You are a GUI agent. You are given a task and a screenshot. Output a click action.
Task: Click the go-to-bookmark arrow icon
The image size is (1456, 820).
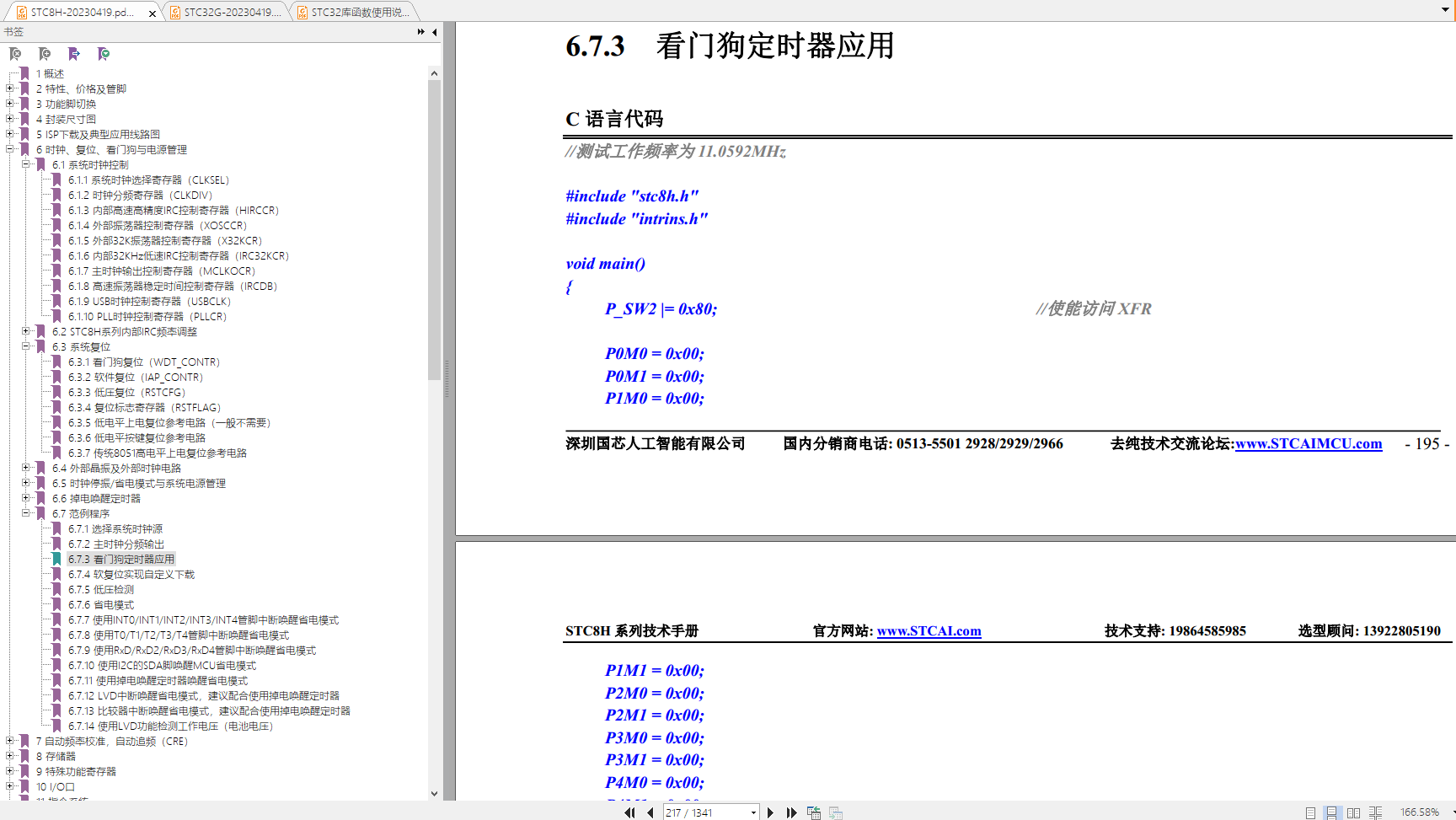[x=74, y=54]
